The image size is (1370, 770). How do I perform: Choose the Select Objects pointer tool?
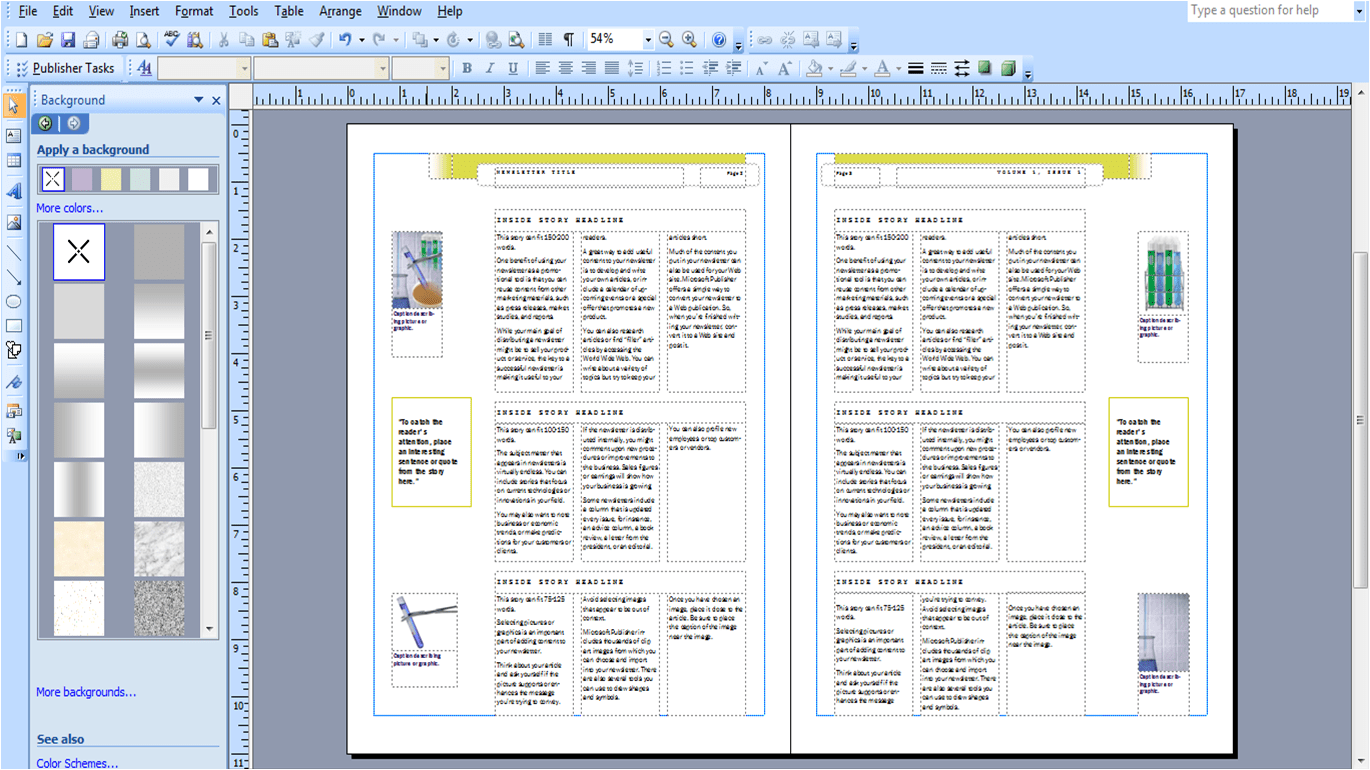coord(14,106)
